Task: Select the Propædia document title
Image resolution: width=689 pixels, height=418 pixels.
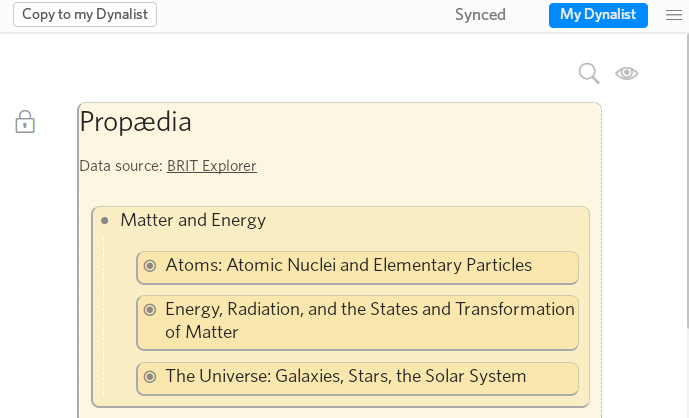Action: pos(135,122)
